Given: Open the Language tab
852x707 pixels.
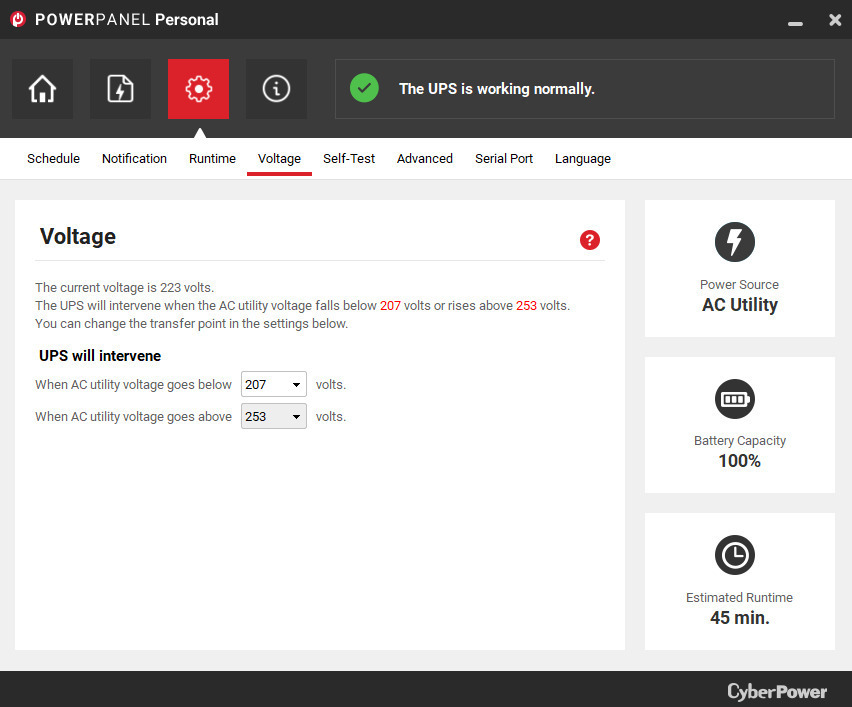Looking at the screenshot, I should [582, 159].
